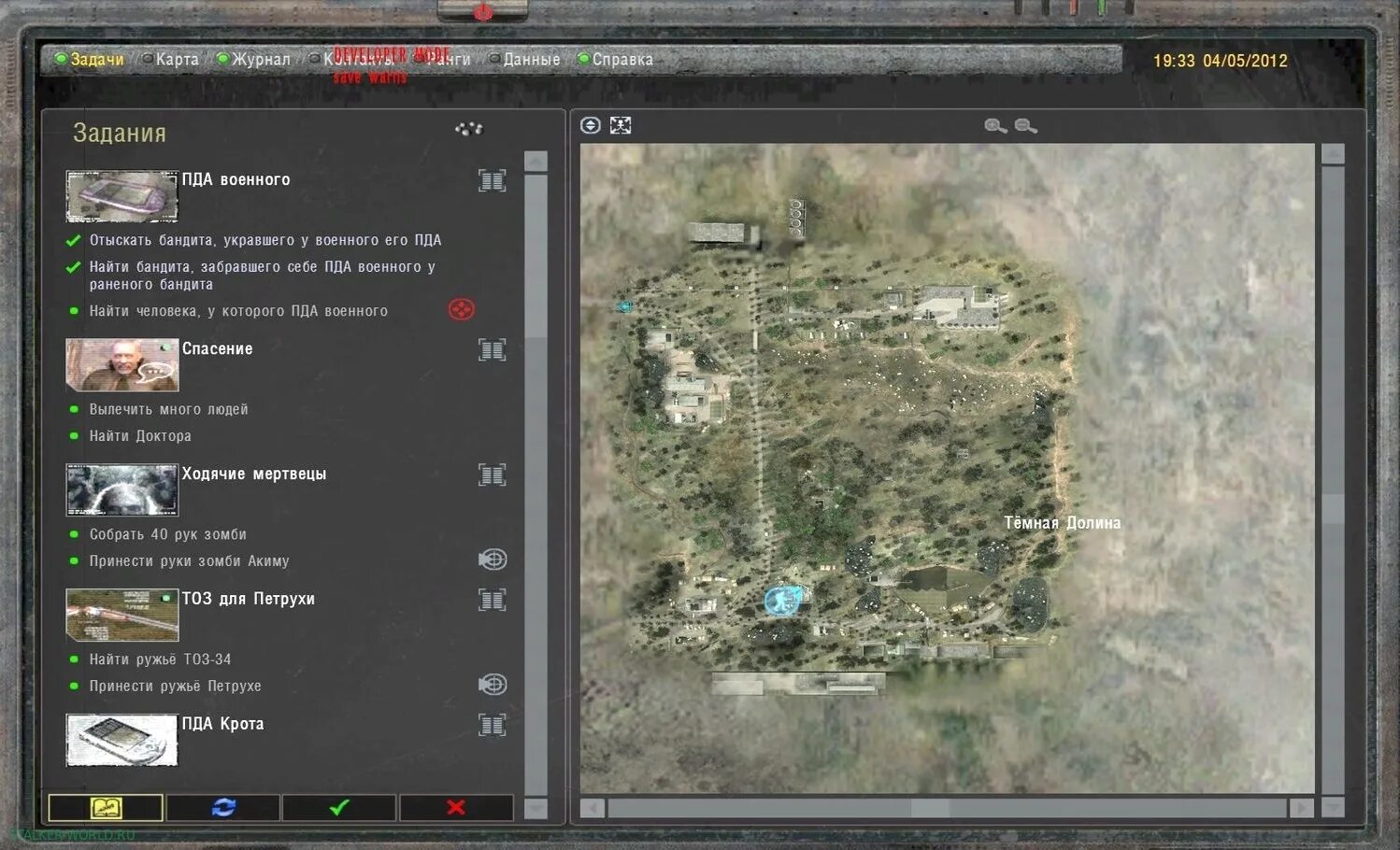Zoom out the map with minus magnifier
Screen dimensions: 1400x850
1025,125
